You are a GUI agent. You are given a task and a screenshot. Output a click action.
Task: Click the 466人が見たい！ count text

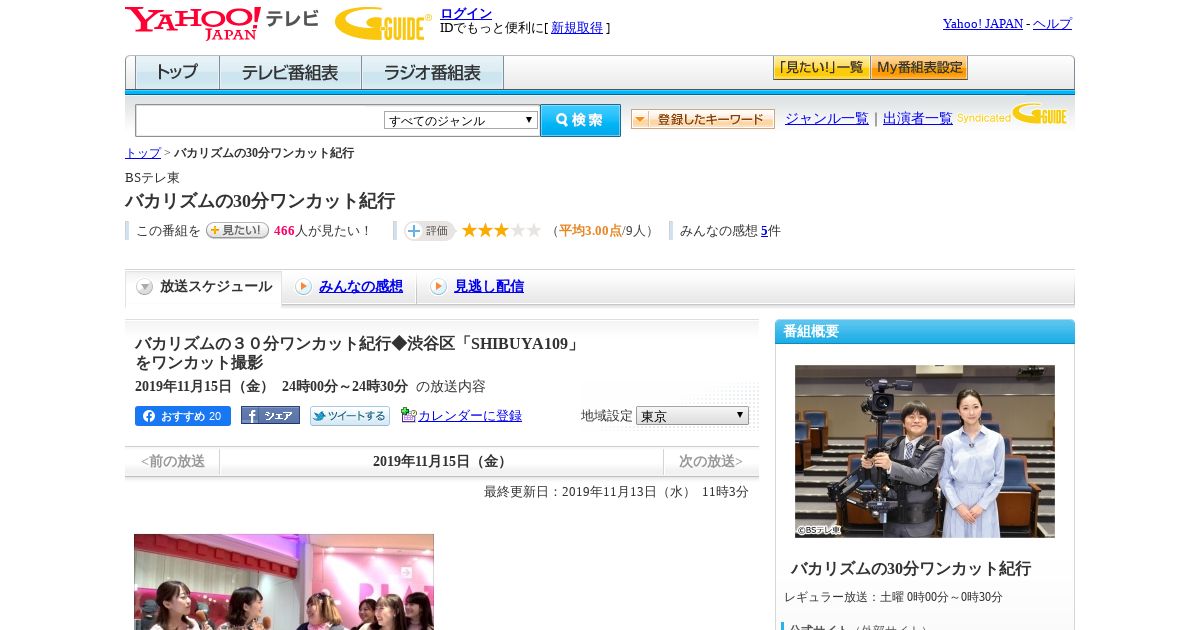(x=323, y=231)
